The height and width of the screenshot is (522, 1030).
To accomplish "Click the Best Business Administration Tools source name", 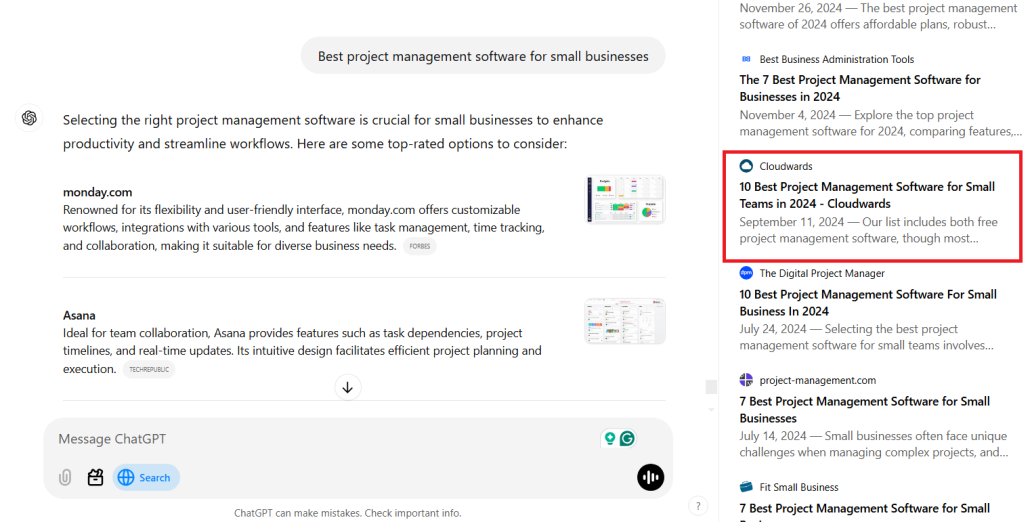I will point(836,59).
